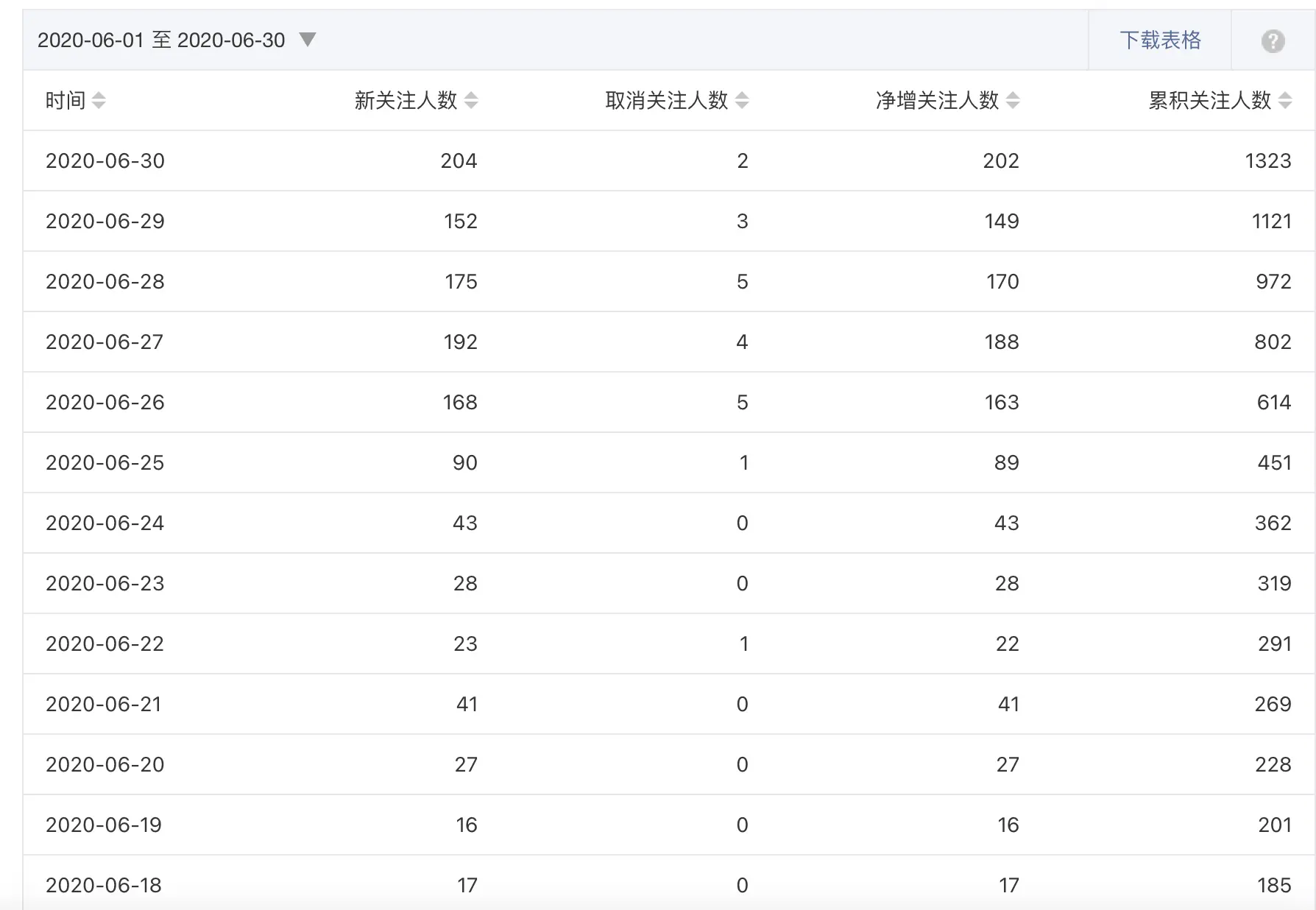Click the 2020-06-18 row date

click(x=104, y=886)
